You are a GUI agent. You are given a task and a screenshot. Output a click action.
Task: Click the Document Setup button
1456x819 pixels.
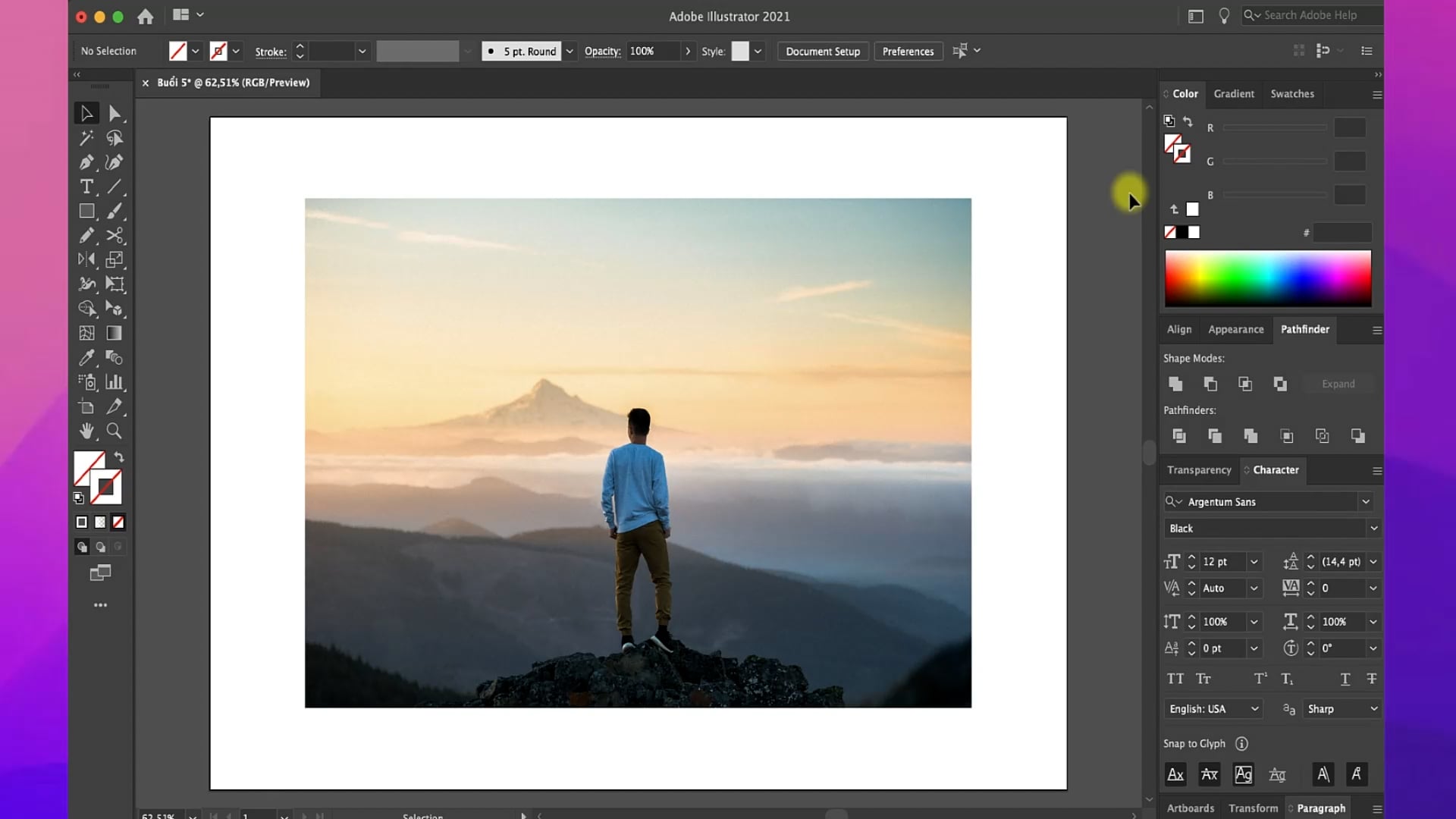click(x=823, y=51)
